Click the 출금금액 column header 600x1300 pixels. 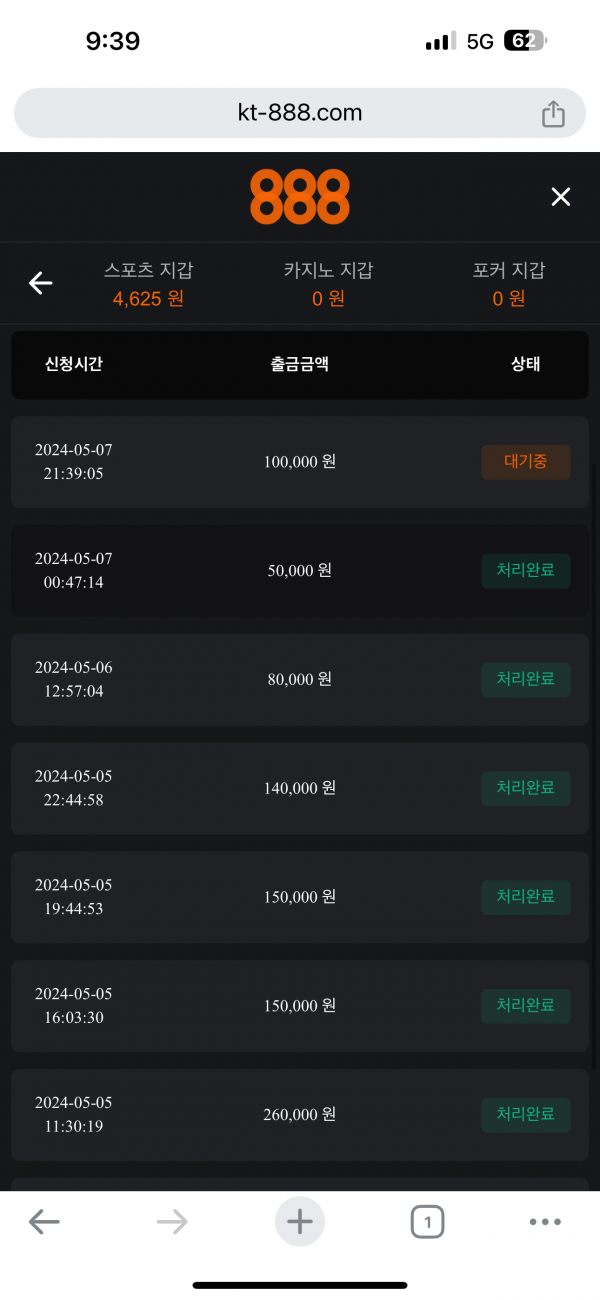click(299, 364)
